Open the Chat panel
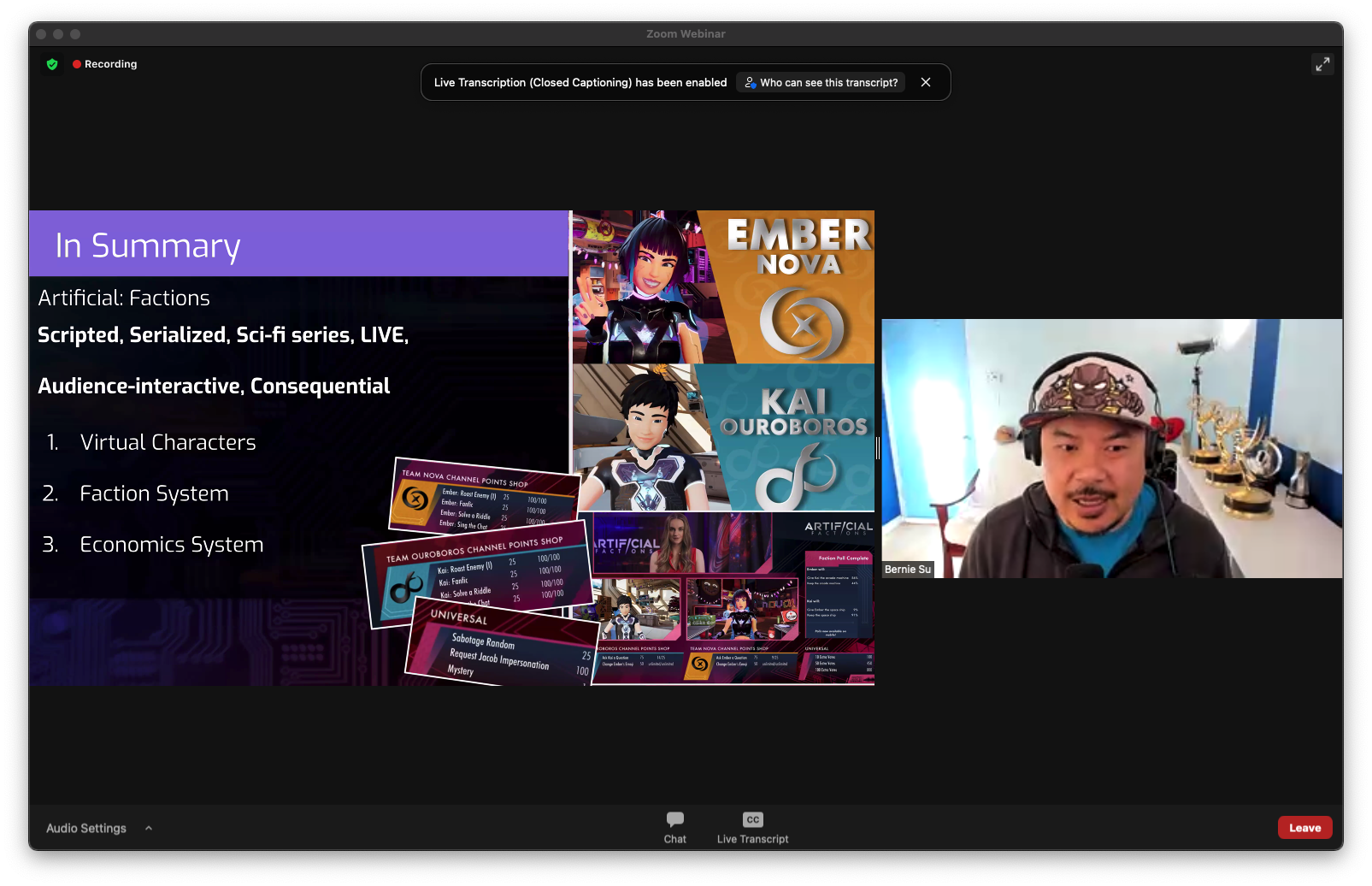1372x886 pixels. pyautogui.click(x=675, y=827)
